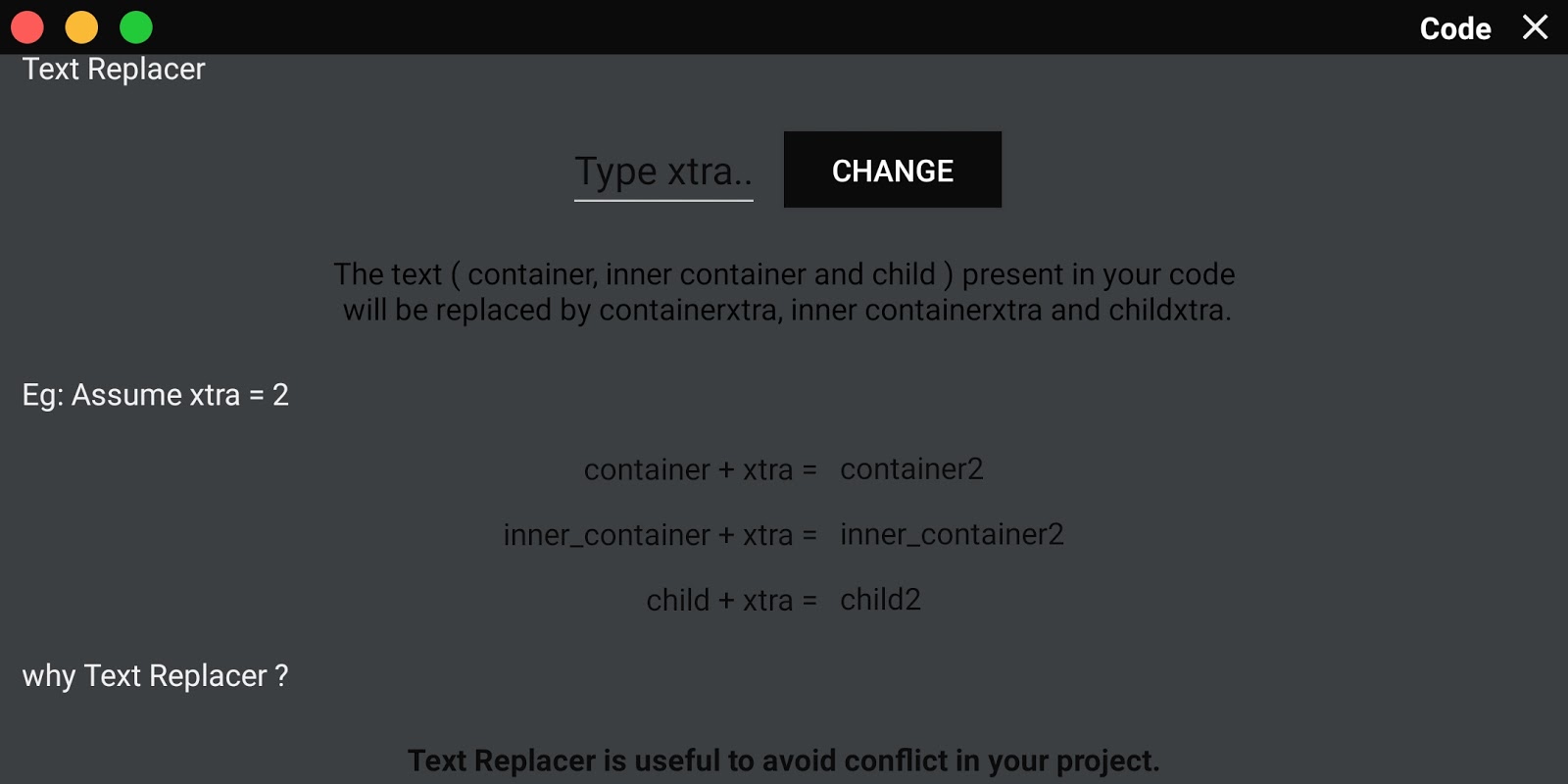Image resolution: width=1568 pixels, height=784 pixels.
Task: Focus the 'Type xtra..' input field
Action: [x=663, y=171]
